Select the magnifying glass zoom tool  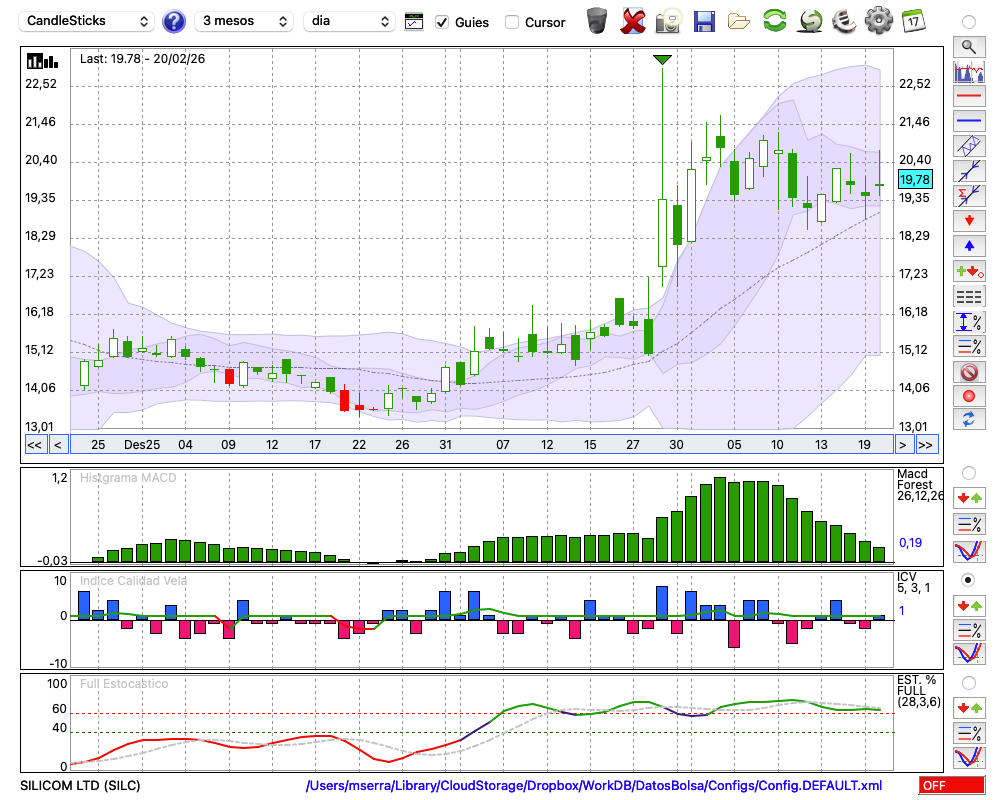pyautogui.click(x=968, y=46)
